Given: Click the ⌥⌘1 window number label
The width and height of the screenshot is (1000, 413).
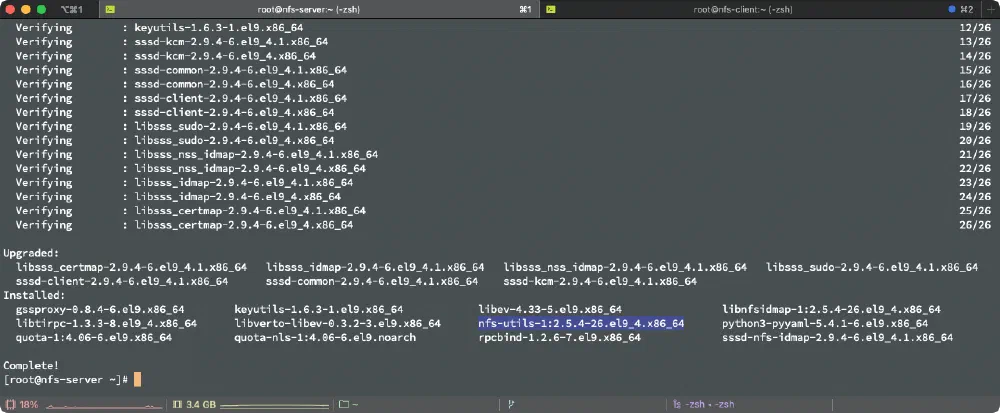Looking at the screenshot, I should coord(70,9).
